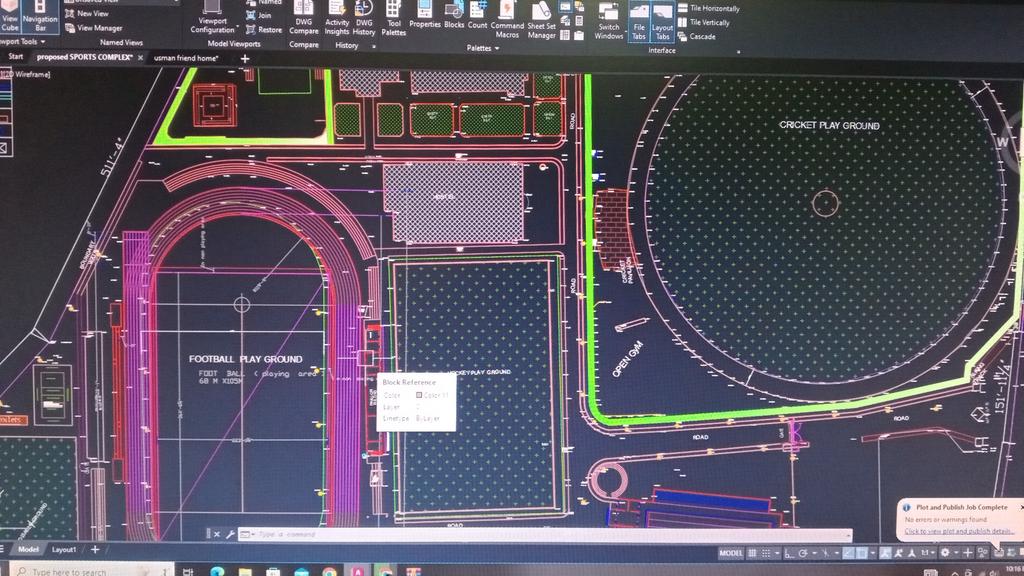Click Cascade windows

(x=697, y=37)
